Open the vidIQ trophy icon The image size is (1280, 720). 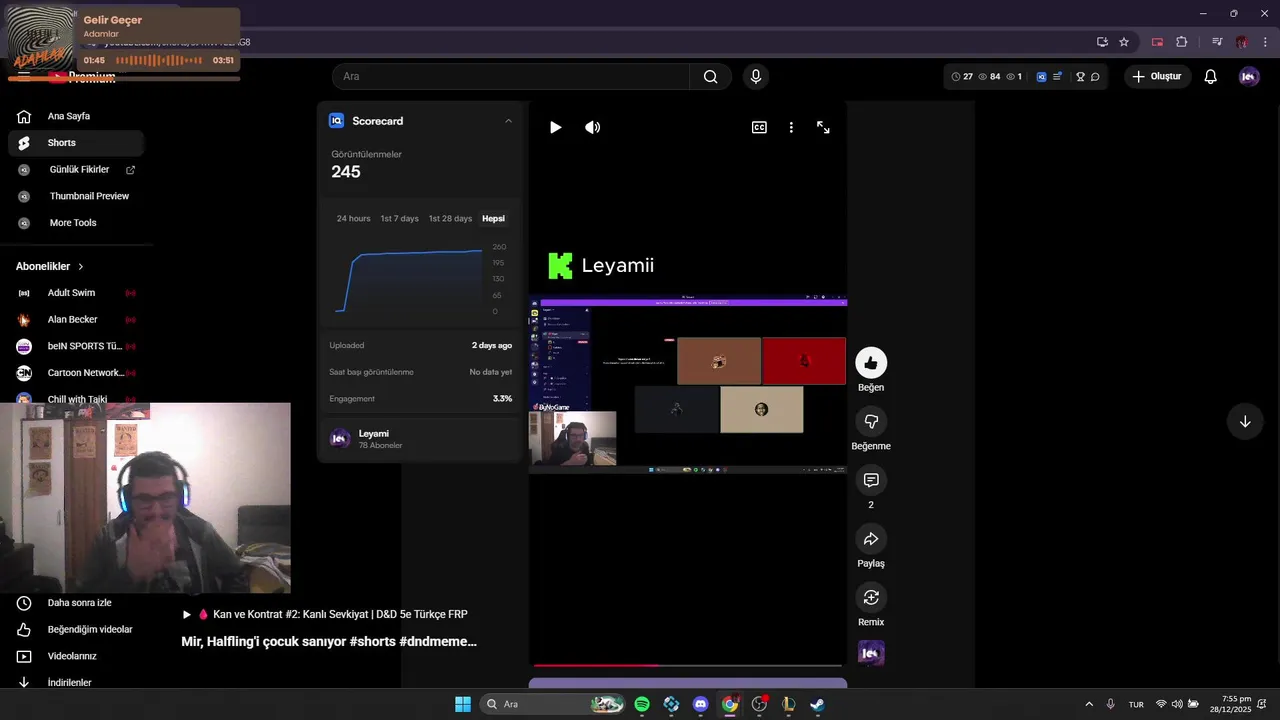tap(1080, 76)
